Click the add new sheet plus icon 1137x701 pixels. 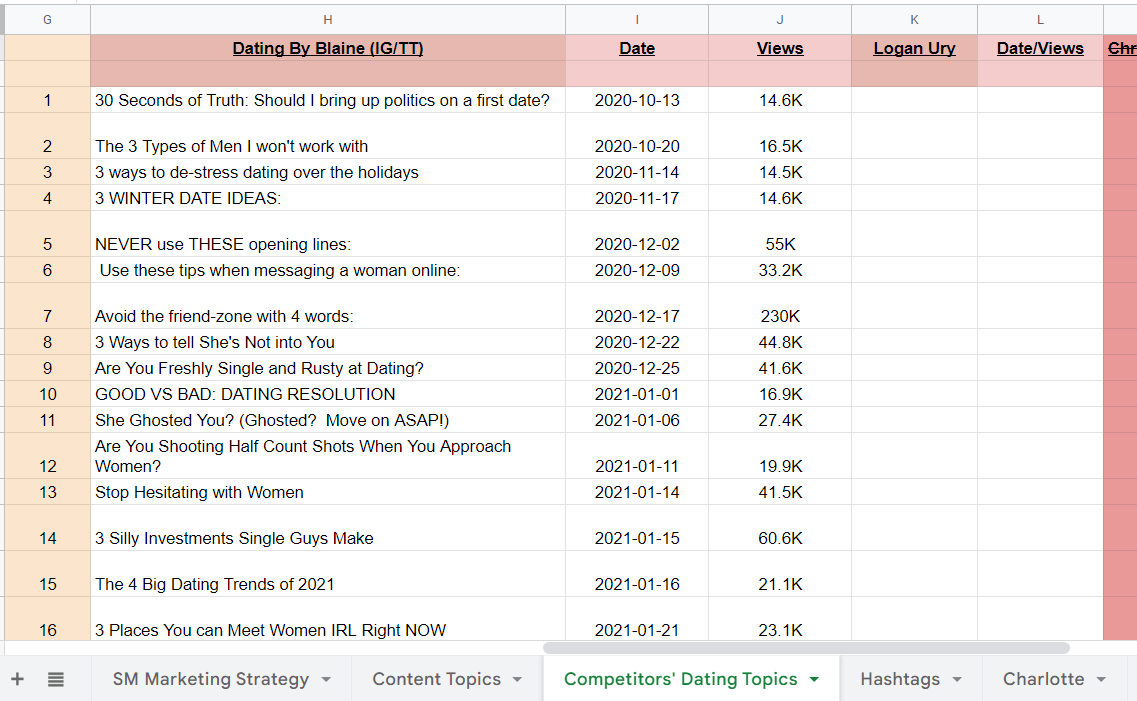point(17,679)
